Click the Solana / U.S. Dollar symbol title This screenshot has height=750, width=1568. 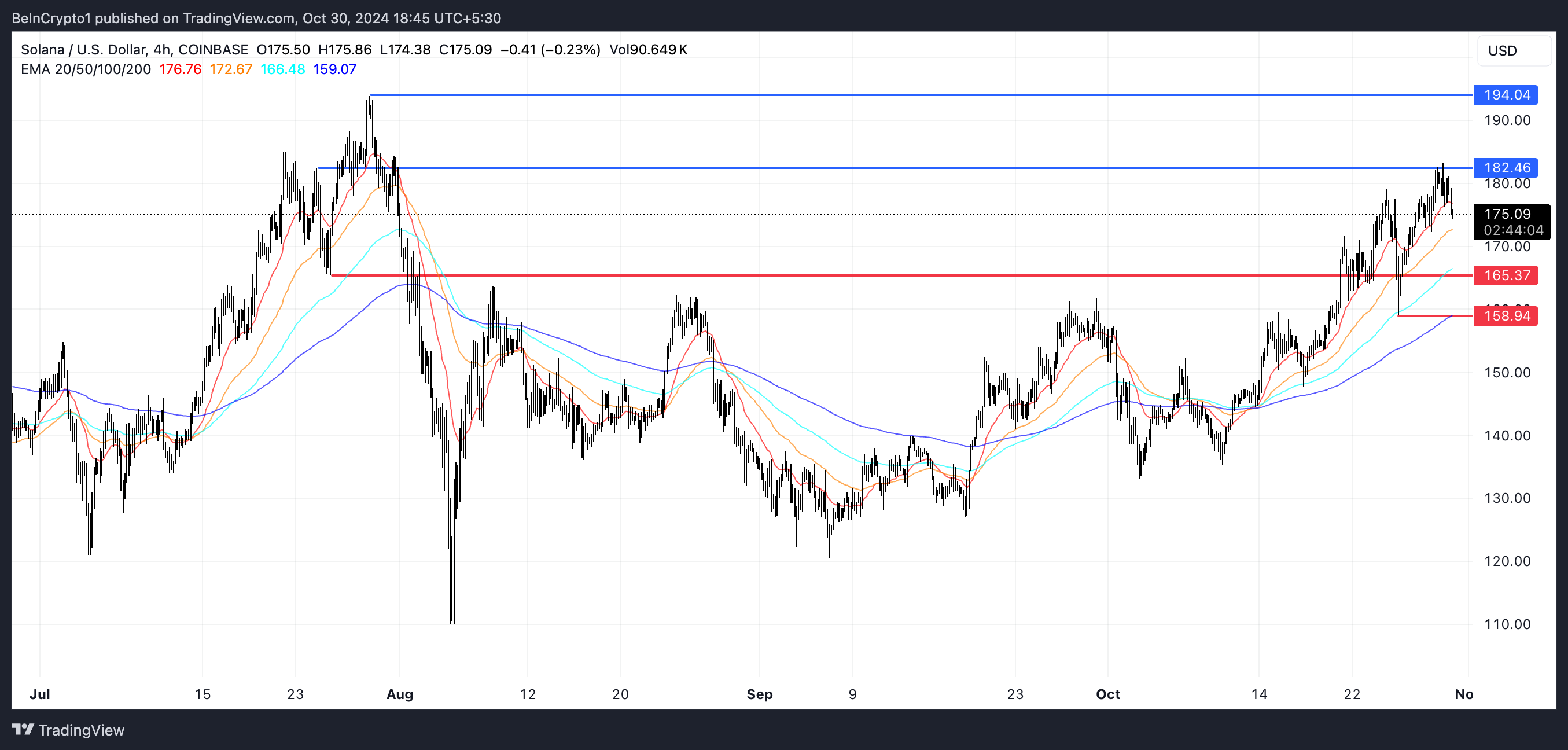pyautogui.click(x=83, y=49)
